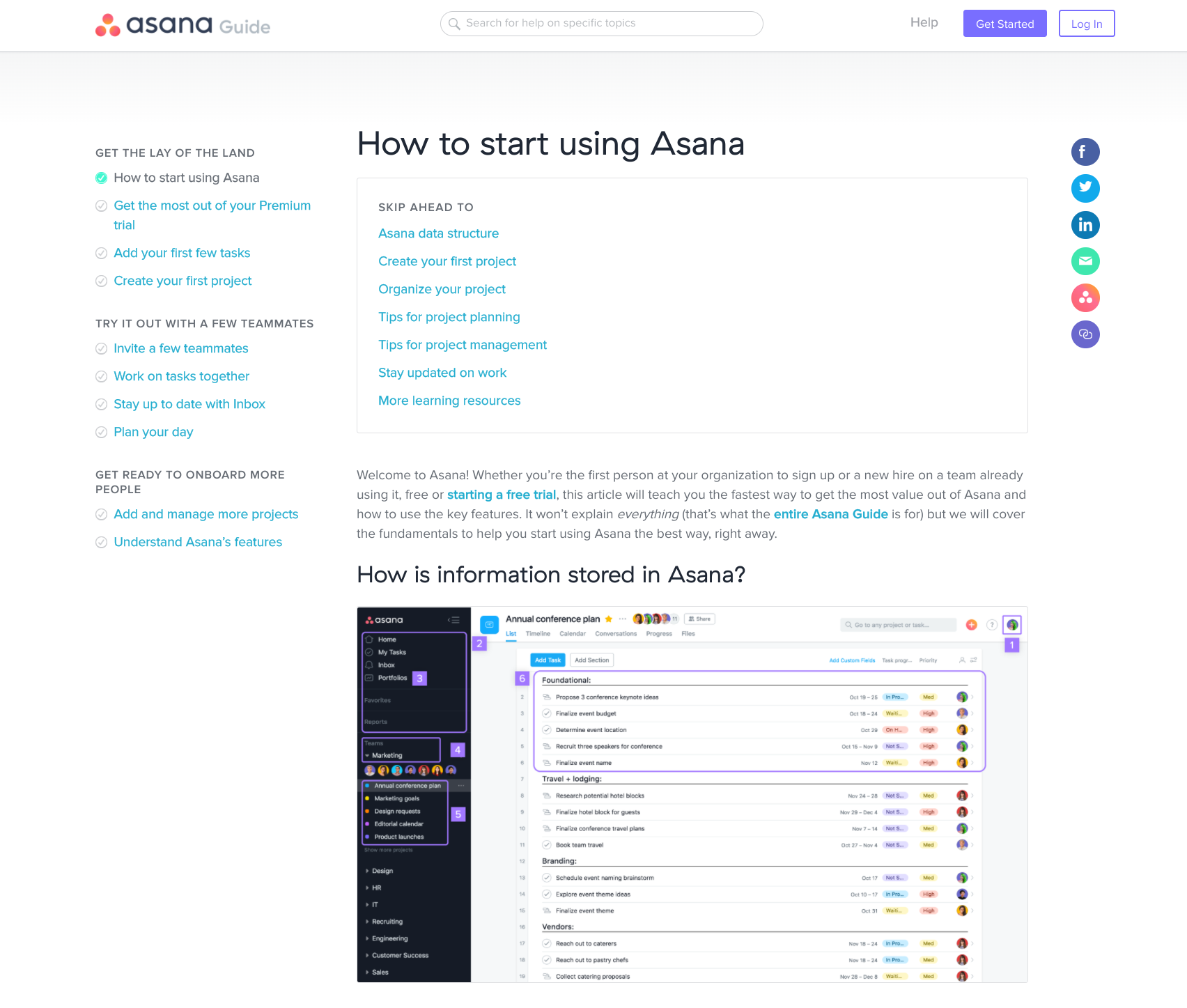The image size is (1187, 1008).
Task: Click checkmark beside Understand Asana's features
Action: 101,542
